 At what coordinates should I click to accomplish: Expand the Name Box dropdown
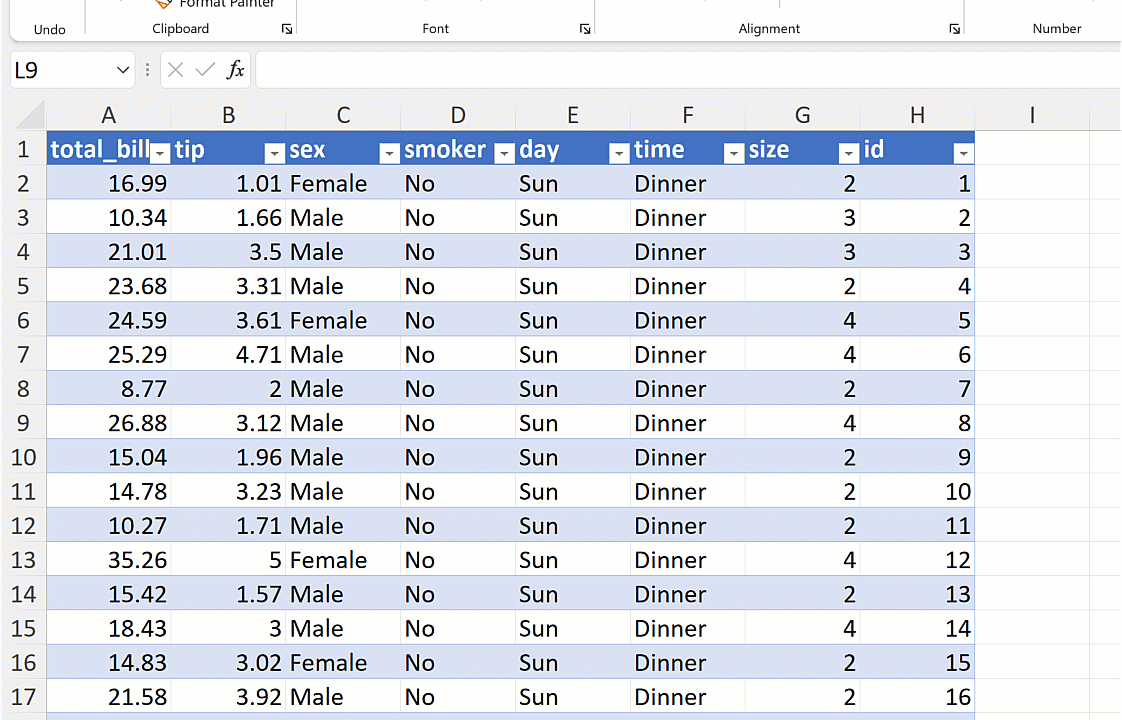(x=124, y=70)
